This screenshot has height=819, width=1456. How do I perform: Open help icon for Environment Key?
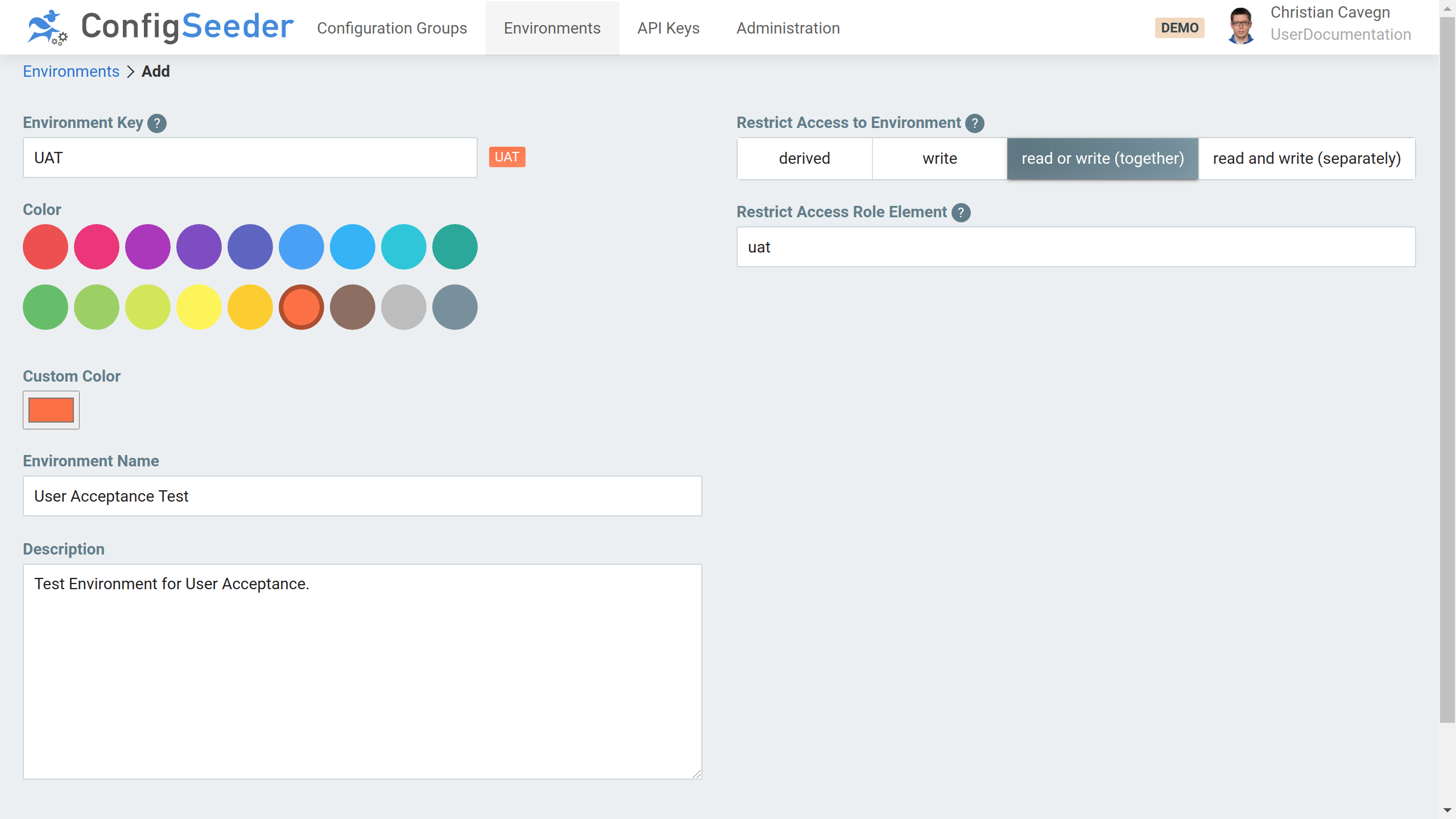(x=157, y=123)
